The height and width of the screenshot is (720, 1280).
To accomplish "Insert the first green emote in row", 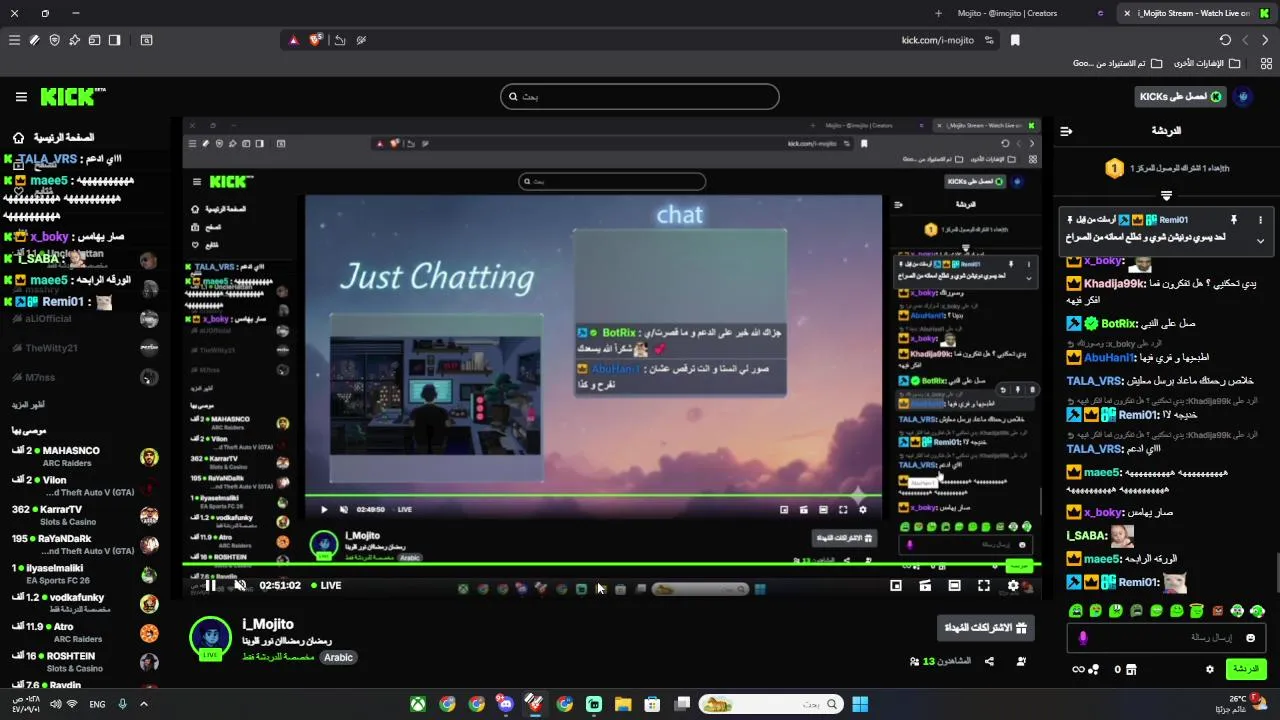I will click(x=1076, y=610).
